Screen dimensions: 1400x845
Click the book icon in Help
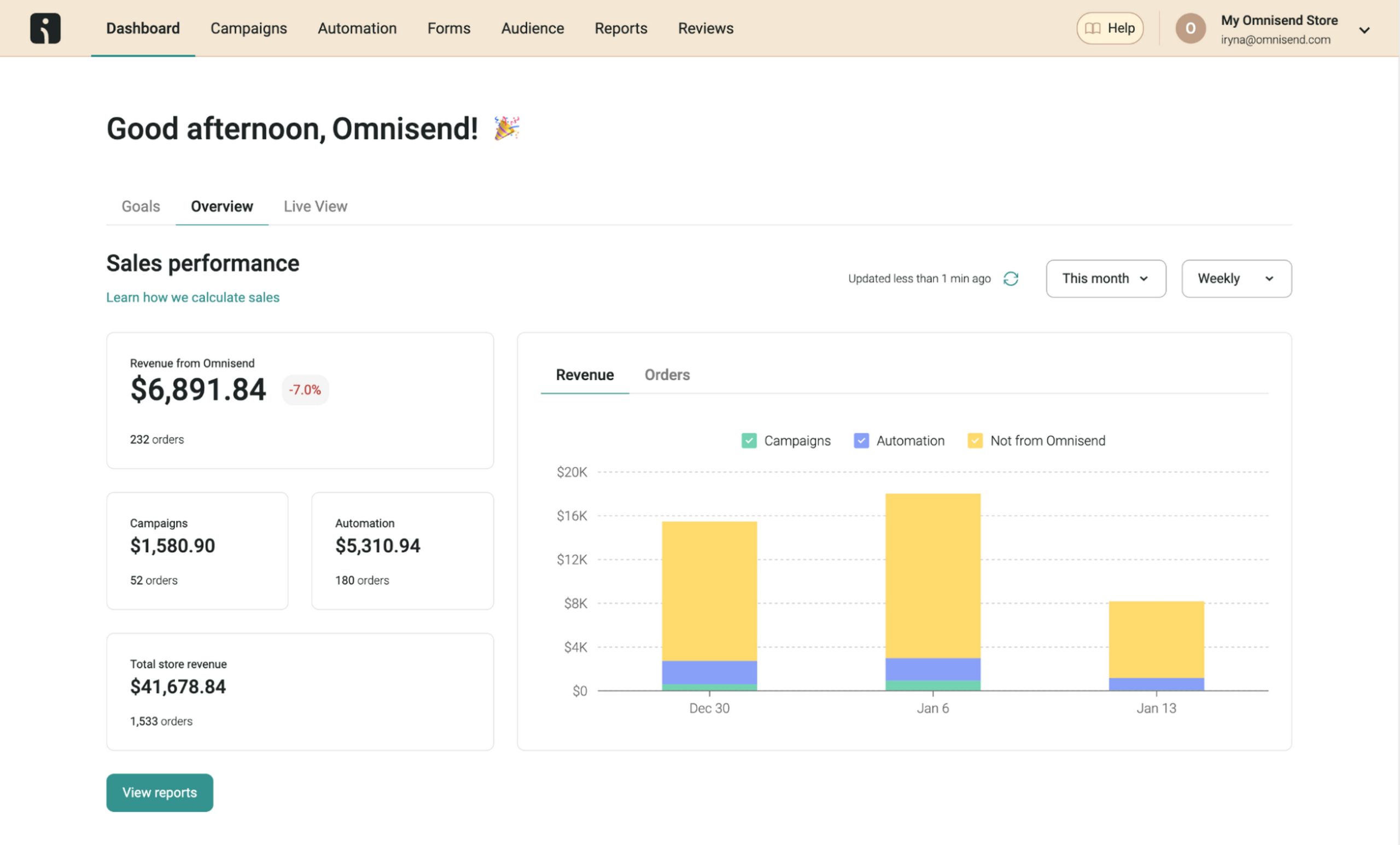click(1093, 28)
